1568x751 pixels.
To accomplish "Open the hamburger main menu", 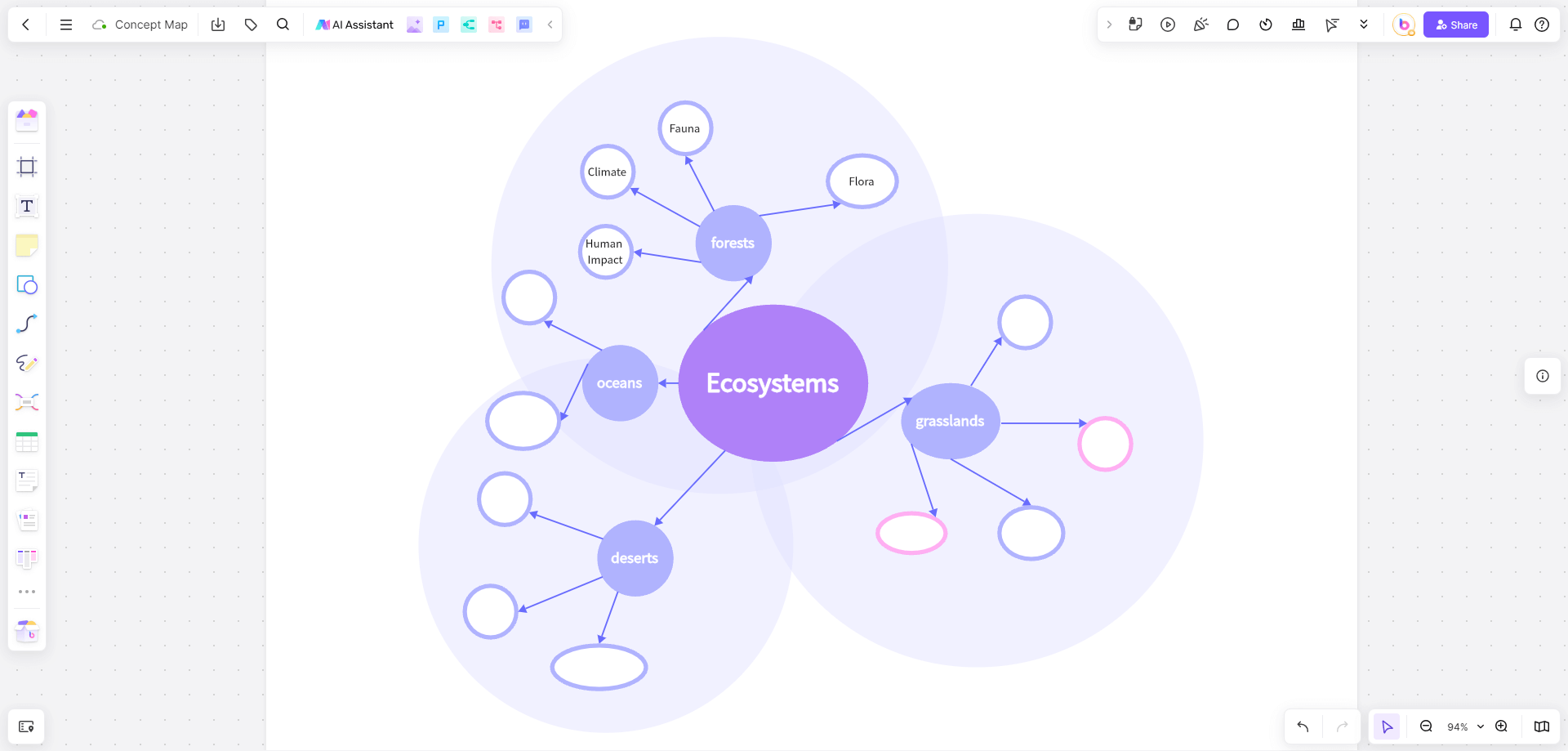I will [66, 25].
